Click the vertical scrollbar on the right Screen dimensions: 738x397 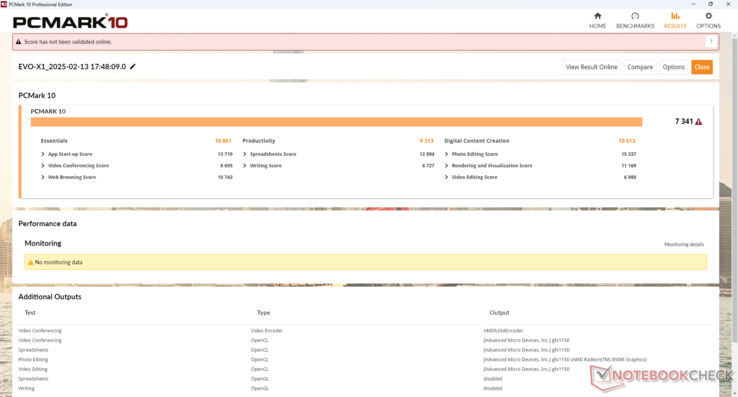[735, 212]
